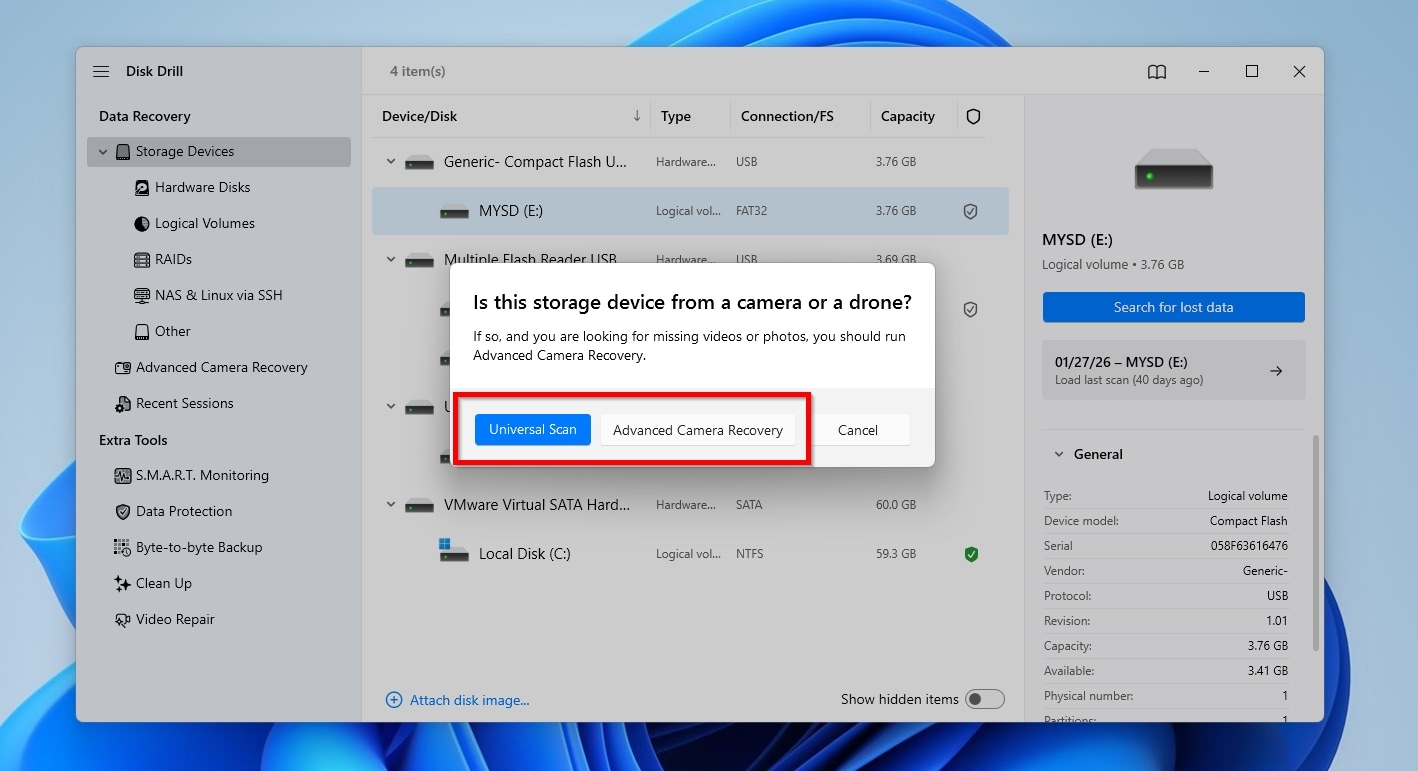Collapse the Storage Devices tree node

(x=103, y=152)
